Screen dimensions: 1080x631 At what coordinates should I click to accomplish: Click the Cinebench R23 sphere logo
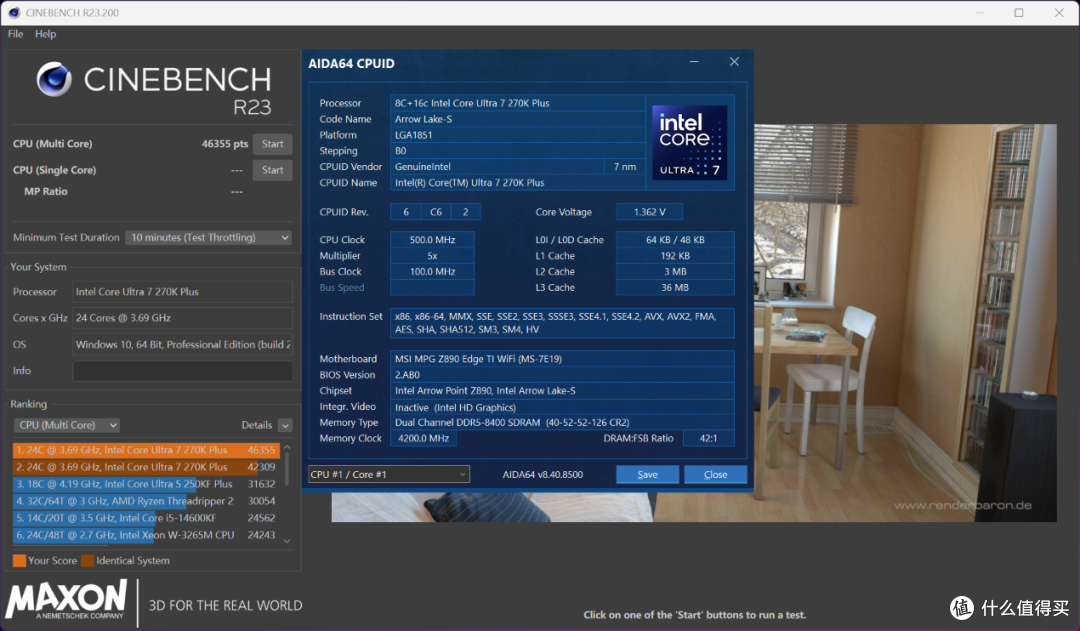click(x=54, y=79)
